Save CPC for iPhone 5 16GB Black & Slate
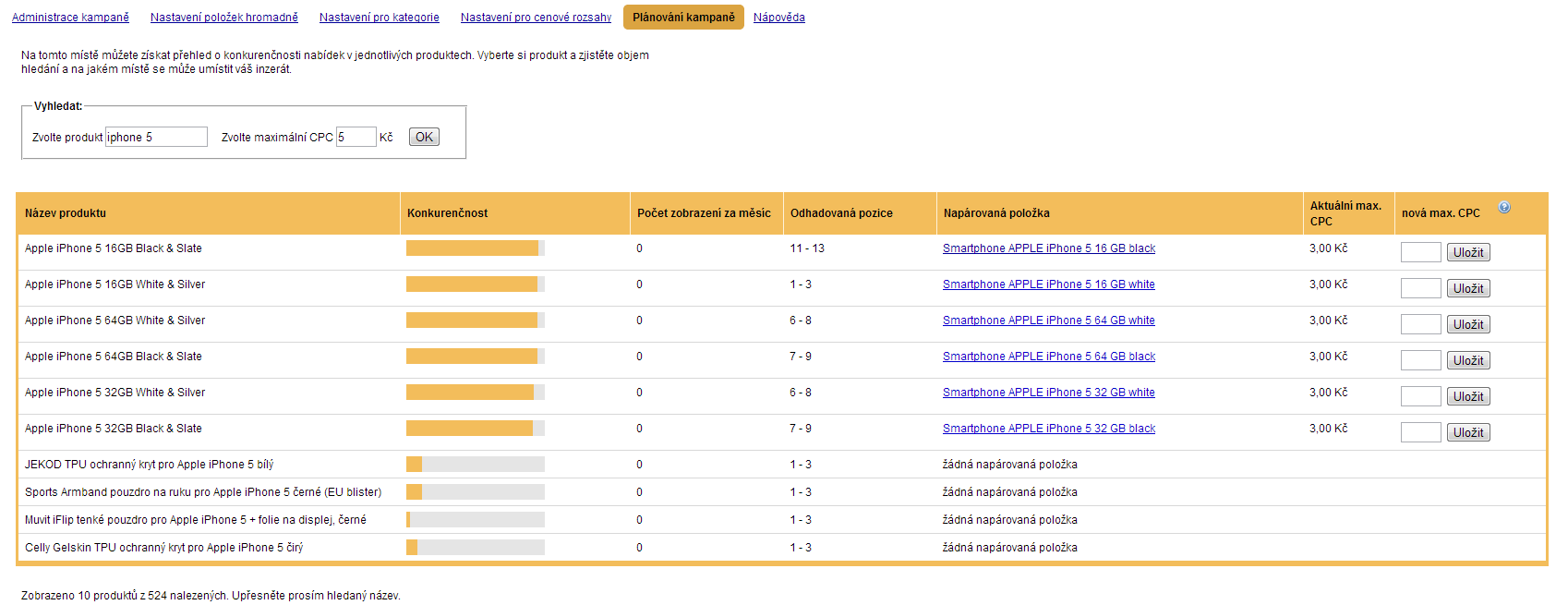Viewport: 1568px width, 605px height. coord(1468,252)
